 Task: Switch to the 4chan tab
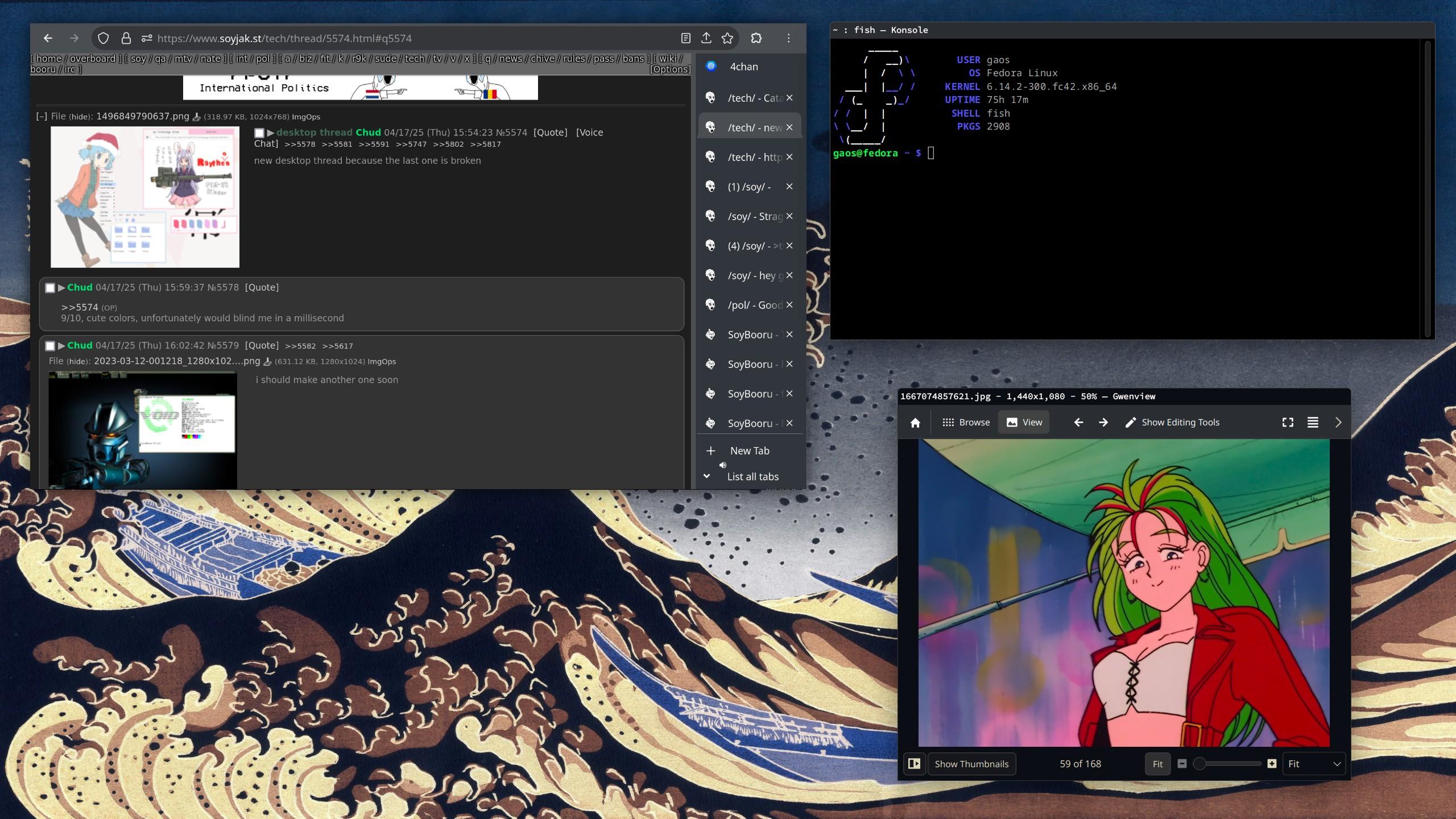[750, 67]
